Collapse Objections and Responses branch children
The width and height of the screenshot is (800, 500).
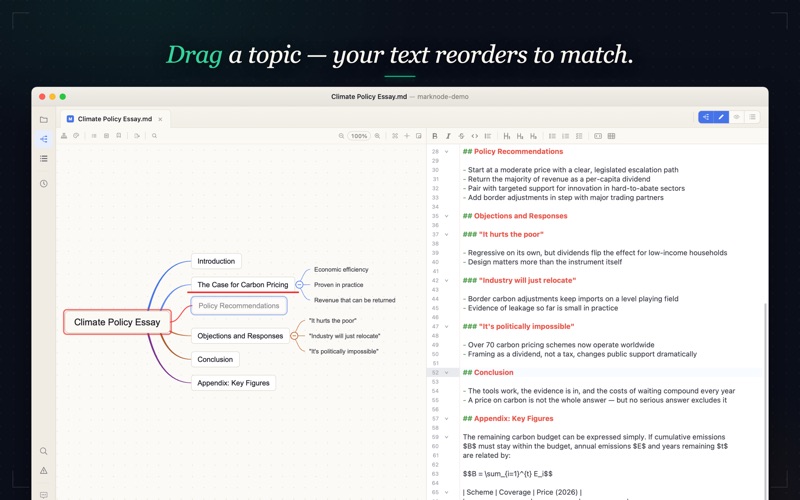[x=294, y=336]
